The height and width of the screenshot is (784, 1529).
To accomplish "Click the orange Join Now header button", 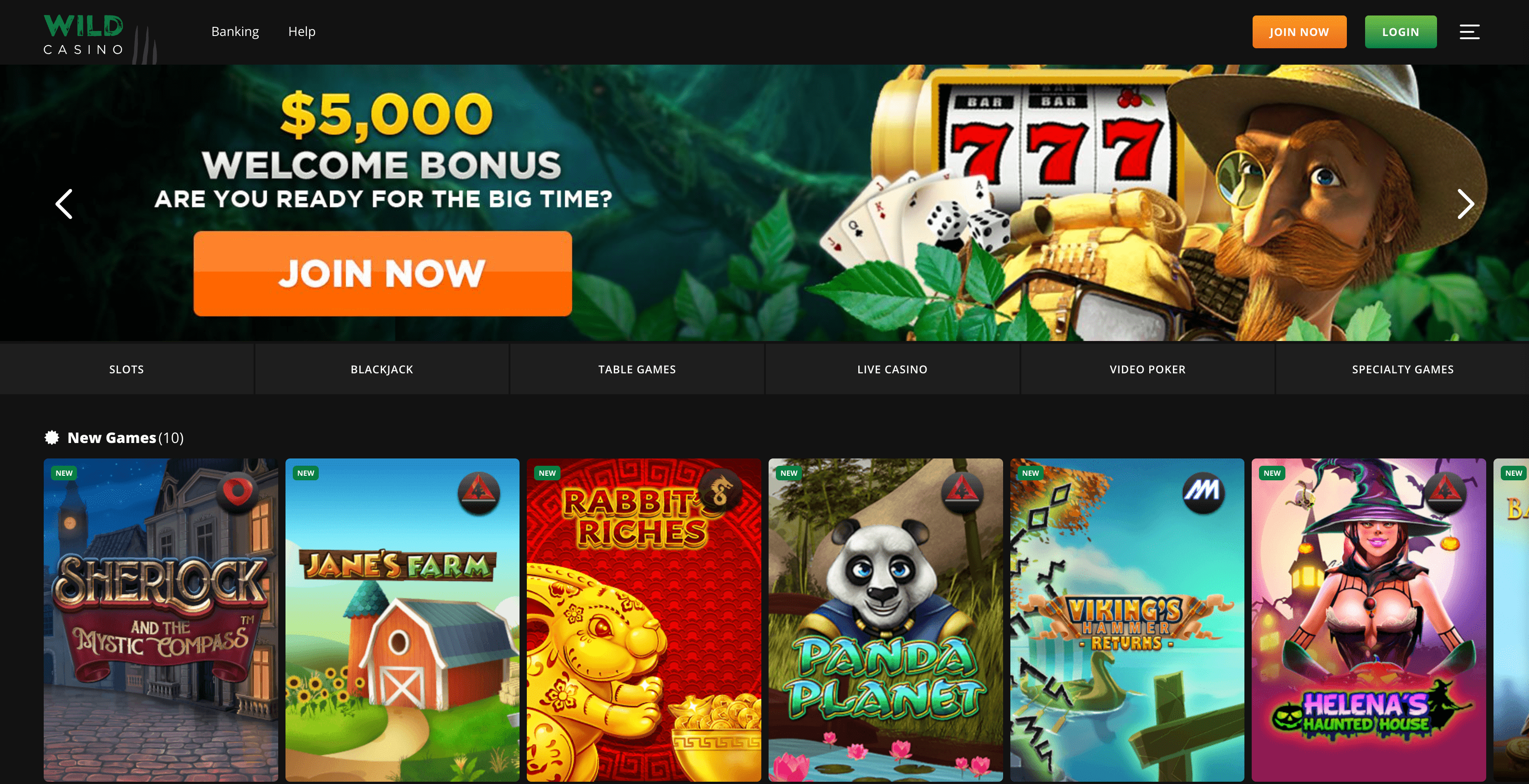I will (1300, 32).
